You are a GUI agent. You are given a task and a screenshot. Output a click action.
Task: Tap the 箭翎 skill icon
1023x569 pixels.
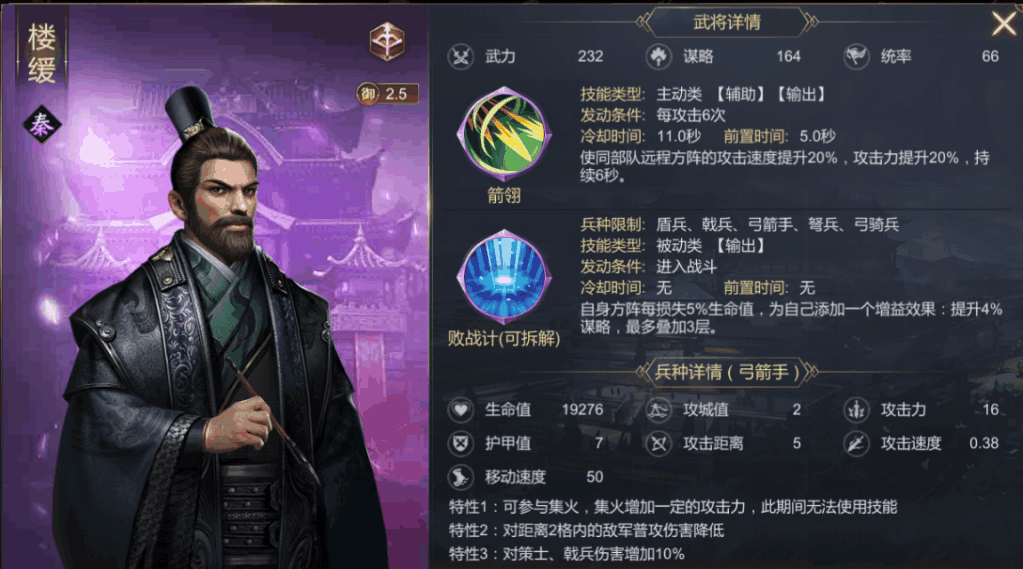coord(504,134)
